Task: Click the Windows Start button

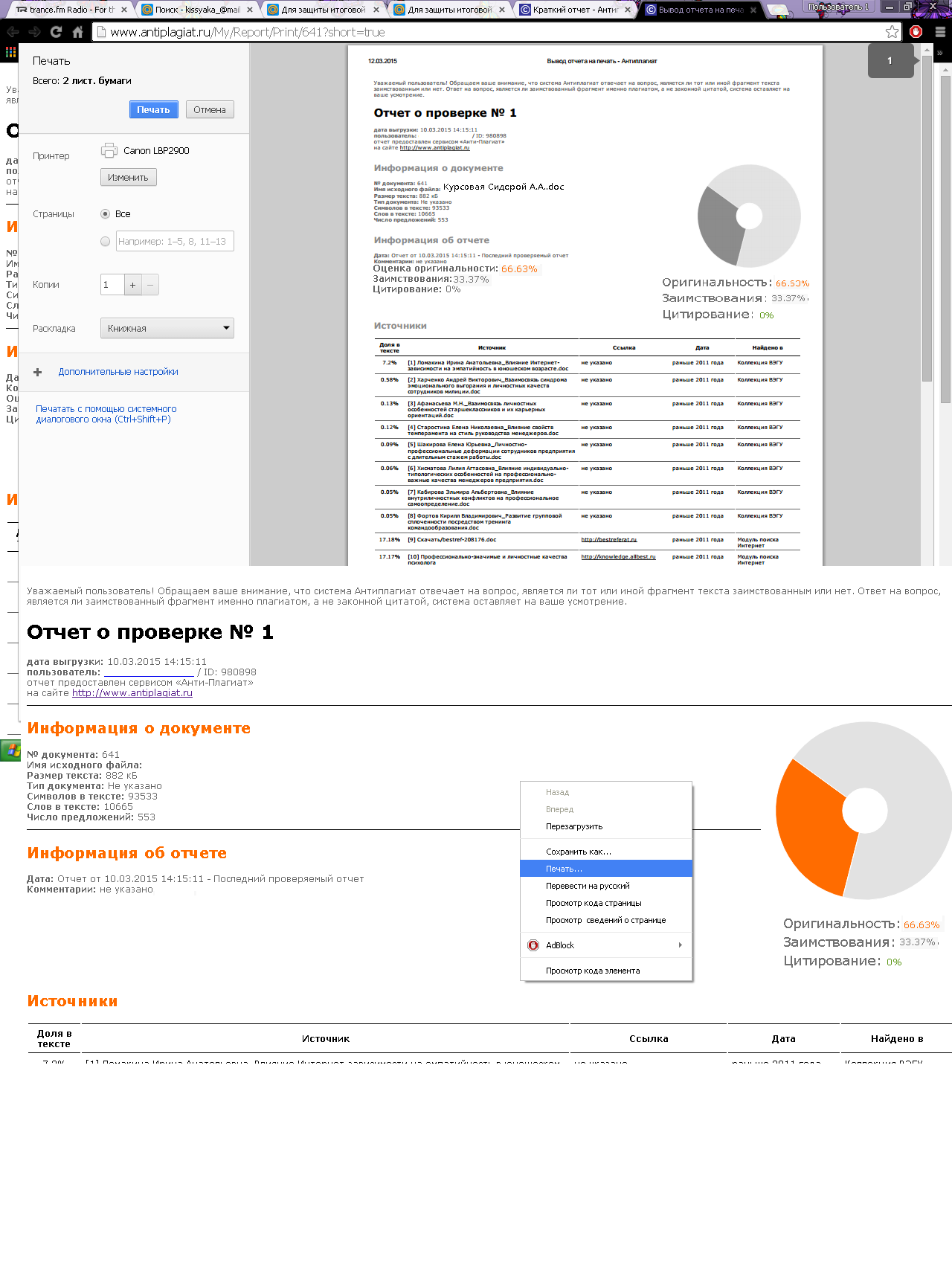Action: click(10, 750)
